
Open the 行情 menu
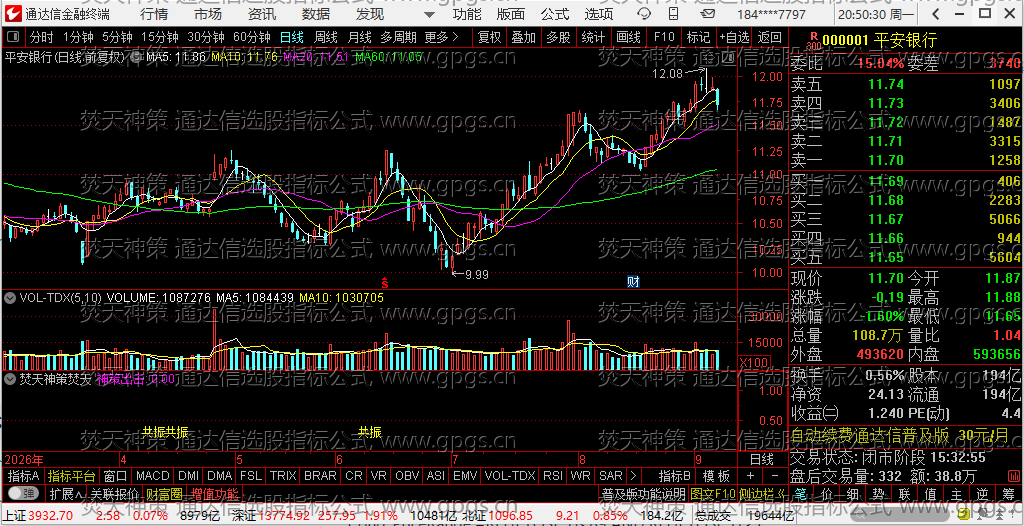pos(153,14)
